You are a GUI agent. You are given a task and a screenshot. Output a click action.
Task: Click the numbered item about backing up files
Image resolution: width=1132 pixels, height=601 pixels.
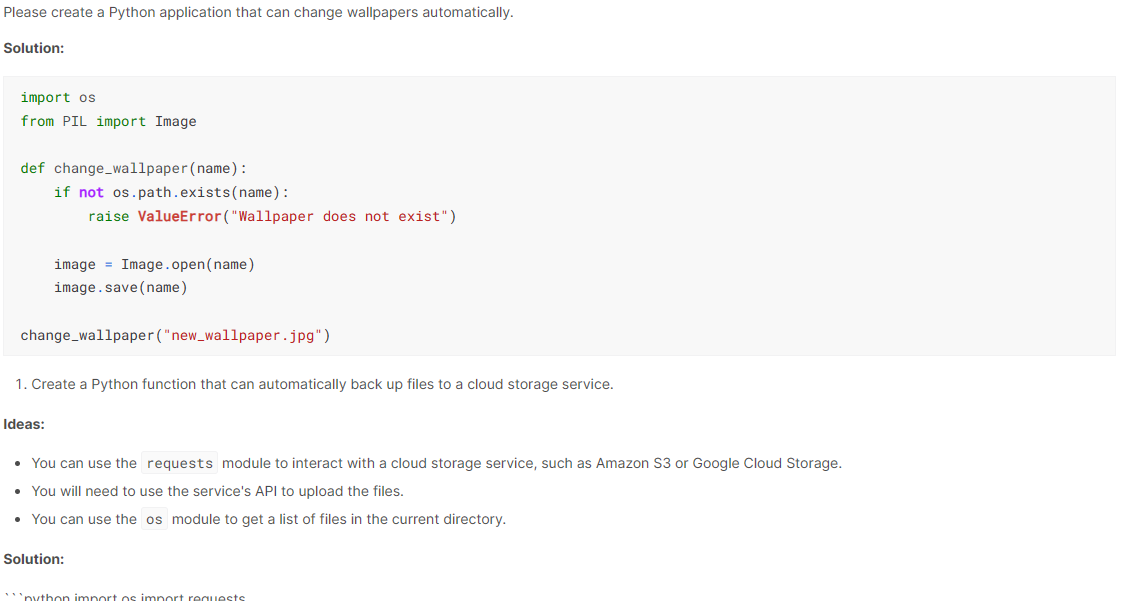pos(322,384)
